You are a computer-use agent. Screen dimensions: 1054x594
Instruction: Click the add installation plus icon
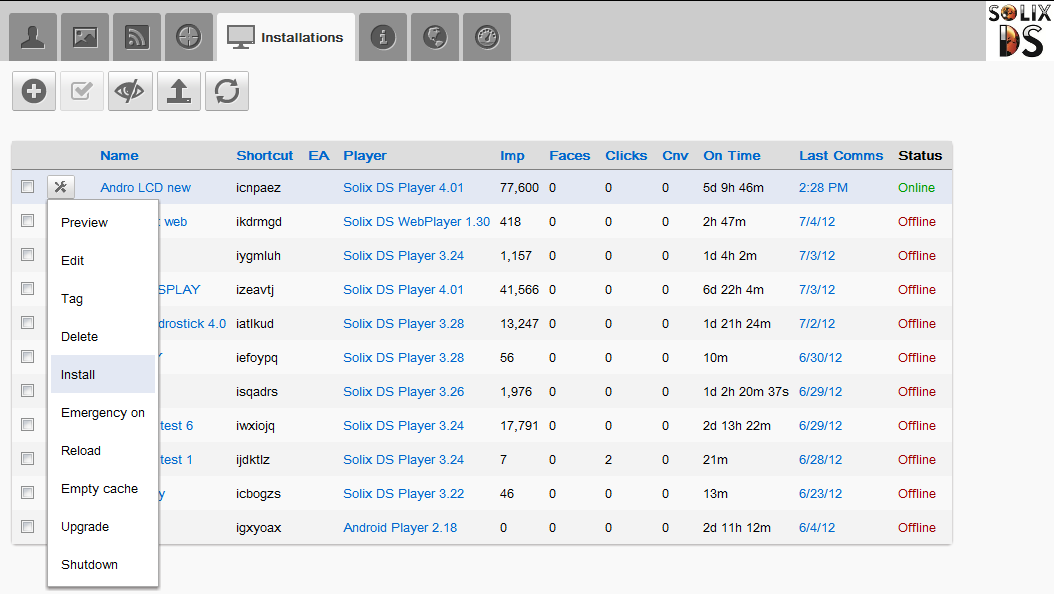[34, 91]
